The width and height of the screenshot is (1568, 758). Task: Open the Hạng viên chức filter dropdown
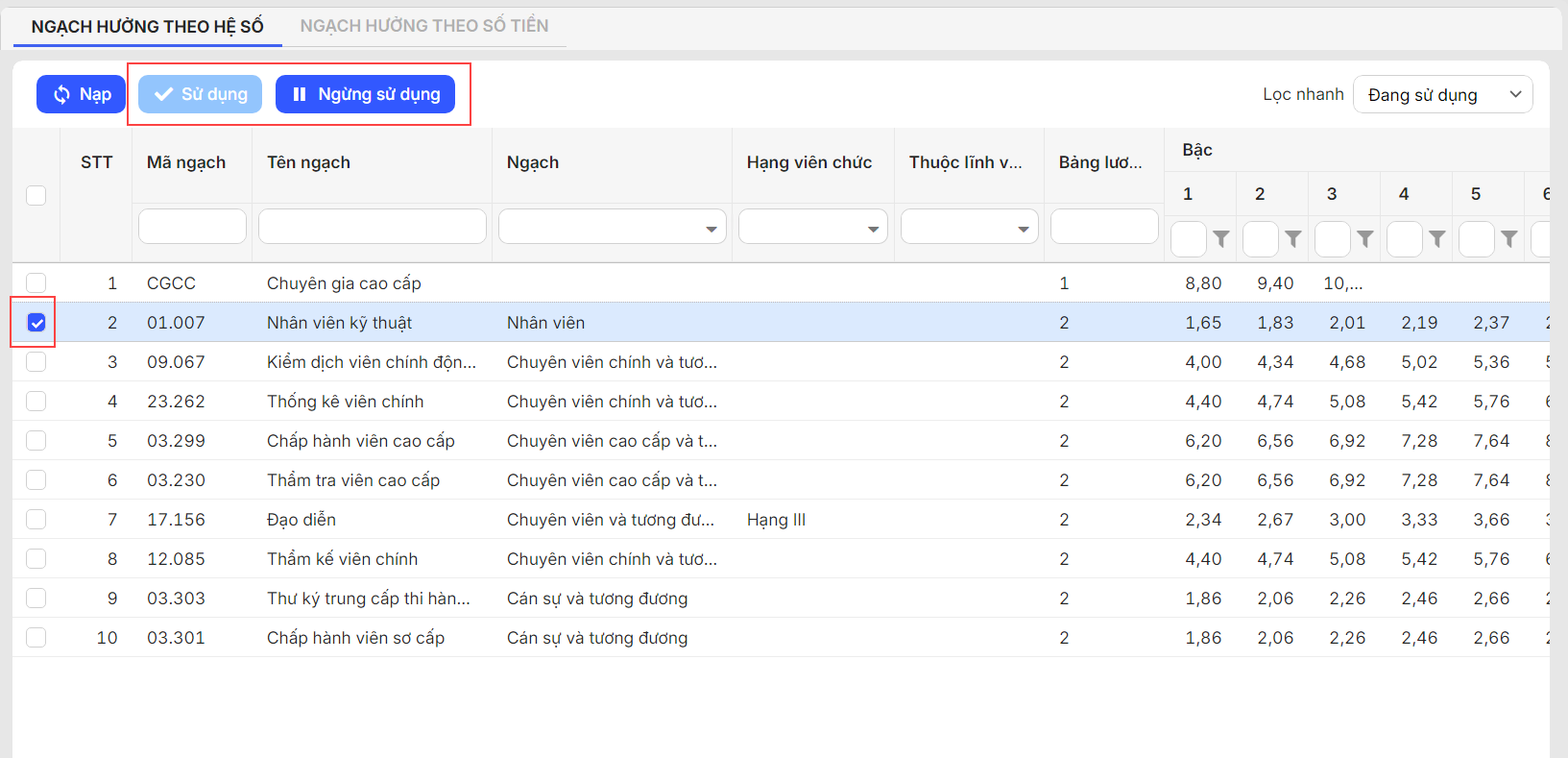point(812,228)
